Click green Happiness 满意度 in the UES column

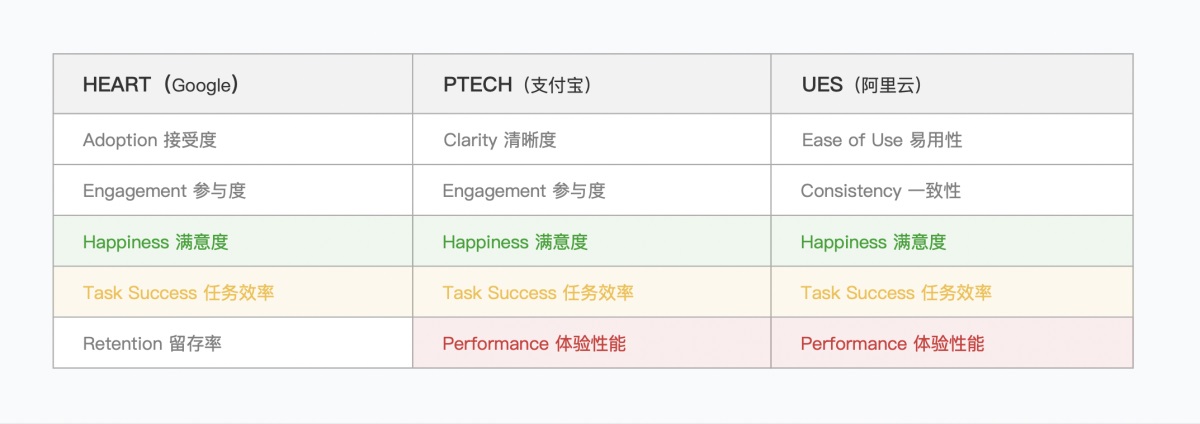(x=873, y=242)
